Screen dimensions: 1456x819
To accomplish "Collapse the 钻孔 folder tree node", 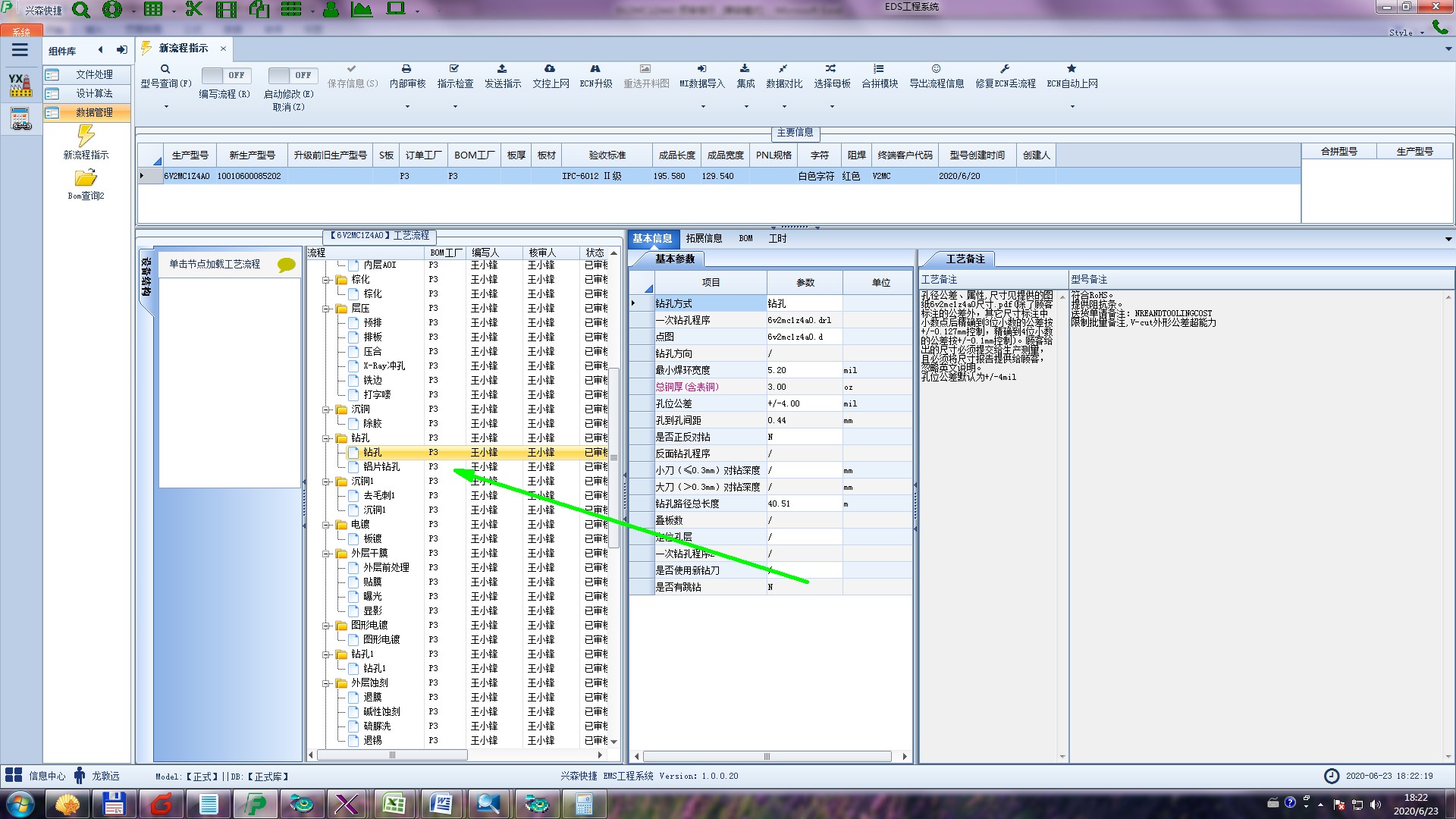I will click(x=327, y=438).
